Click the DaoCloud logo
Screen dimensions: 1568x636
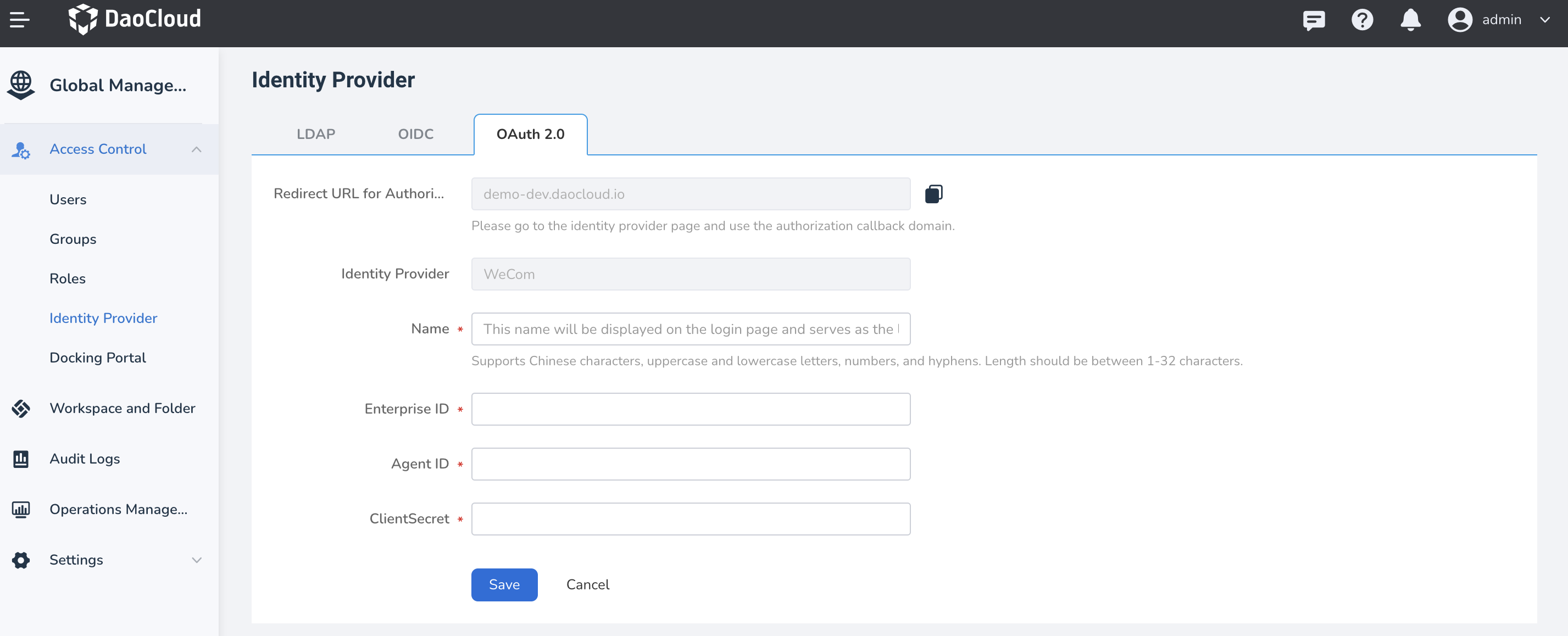pyautogui.click(x=135, y=19)
